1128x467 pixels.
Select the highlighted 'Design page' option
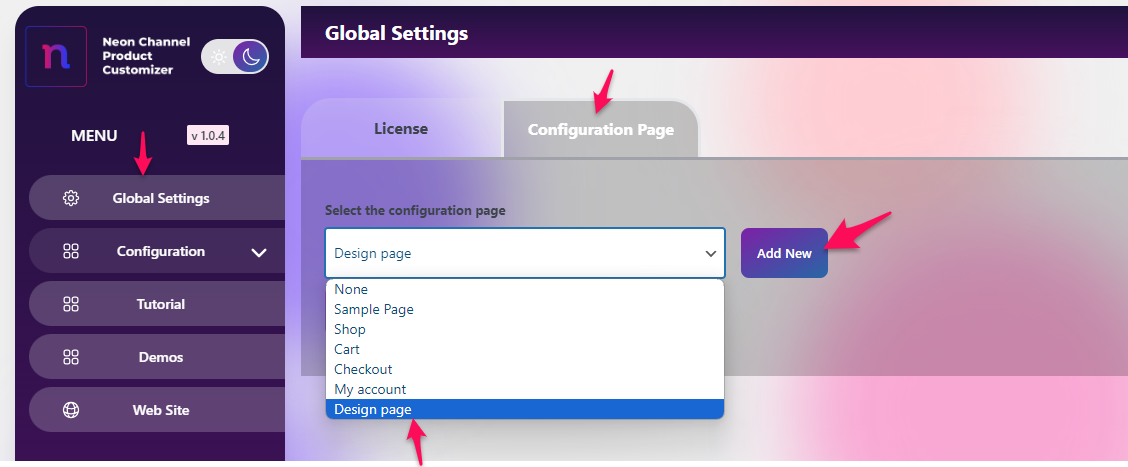click(373, 409)
